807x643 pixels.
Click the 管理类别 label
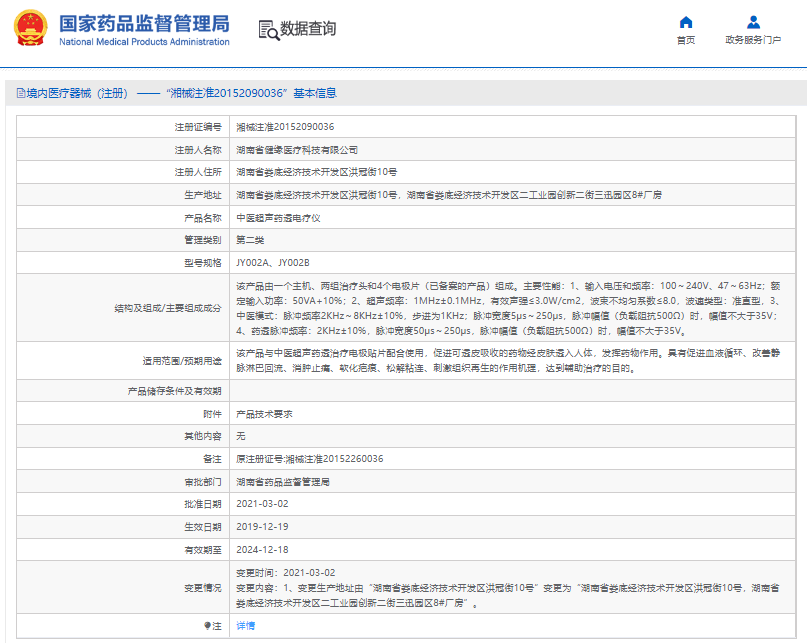(203, 240)
